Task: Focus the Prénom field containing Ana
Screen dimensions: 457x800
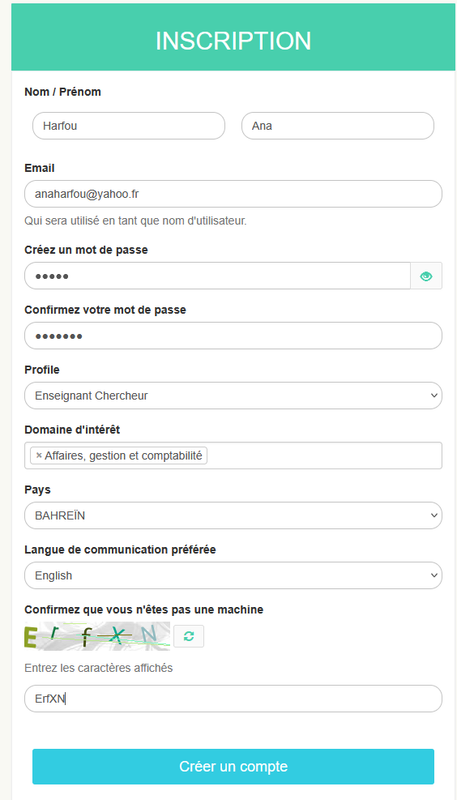Action: (338, 126)
